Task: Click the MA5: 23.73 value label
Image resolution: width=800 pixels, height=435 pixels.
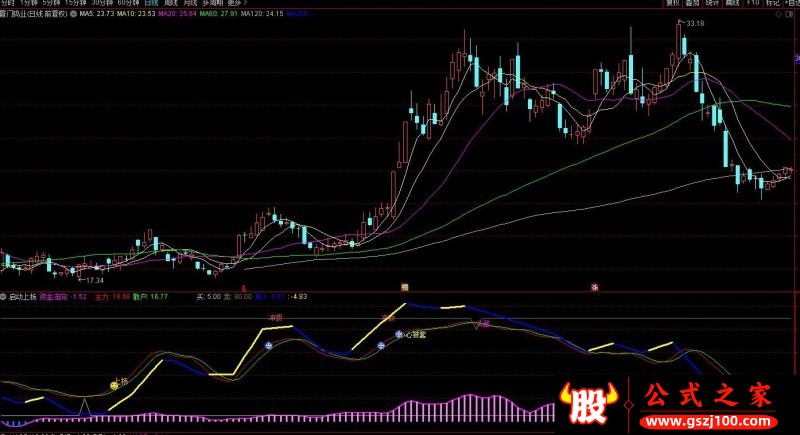Action: pos(97,14)
